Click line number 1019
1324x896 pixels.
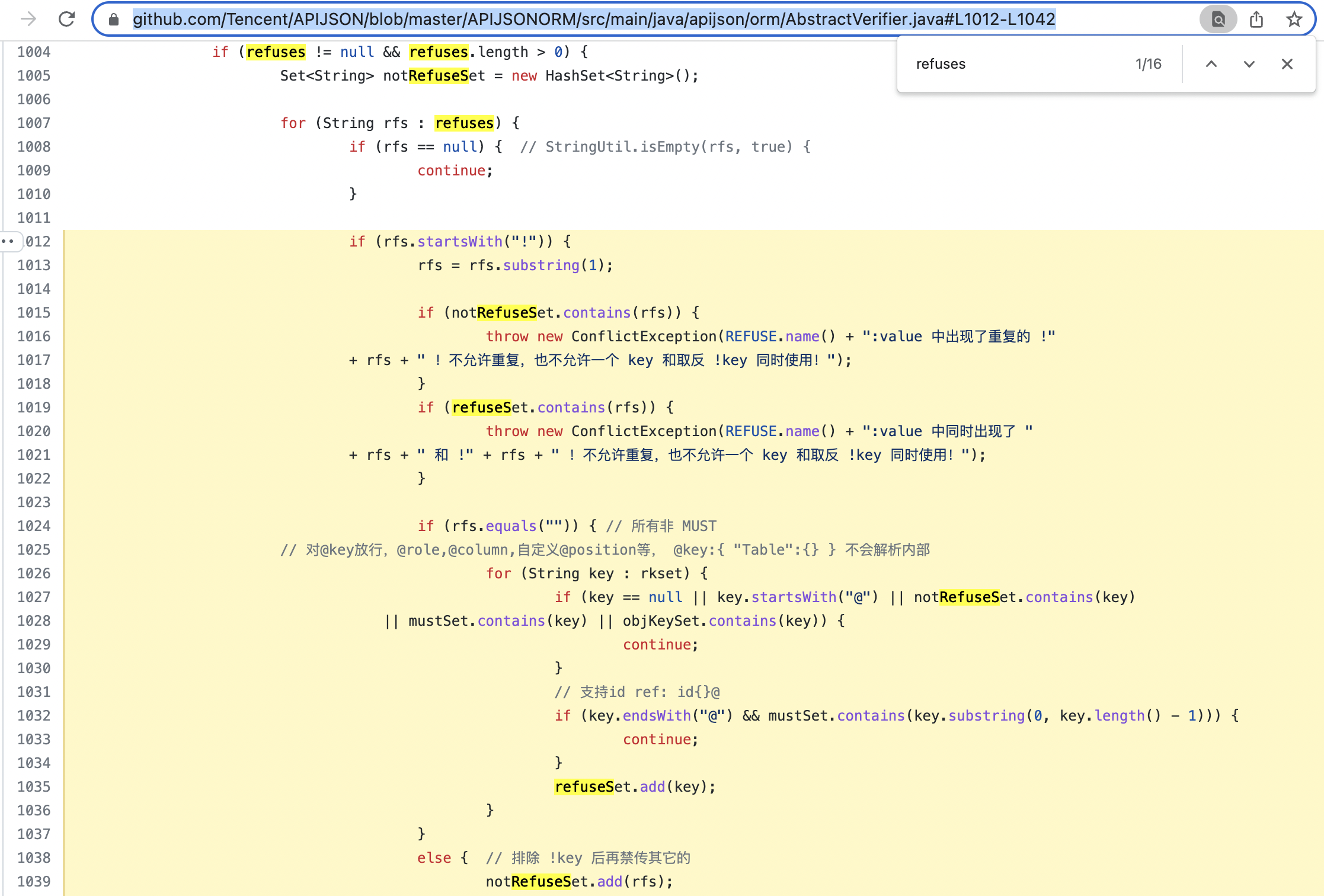34,408
